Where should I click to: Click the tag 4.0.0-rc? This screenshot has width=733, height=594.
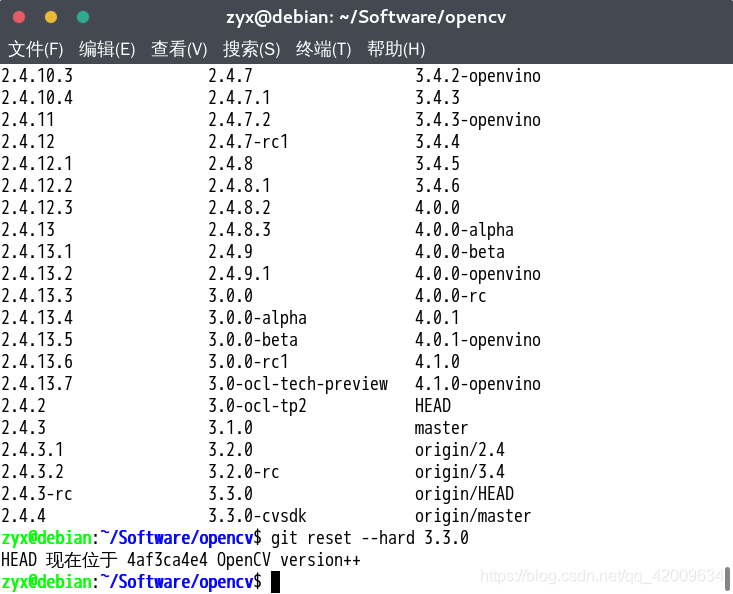tap(451, 295)
